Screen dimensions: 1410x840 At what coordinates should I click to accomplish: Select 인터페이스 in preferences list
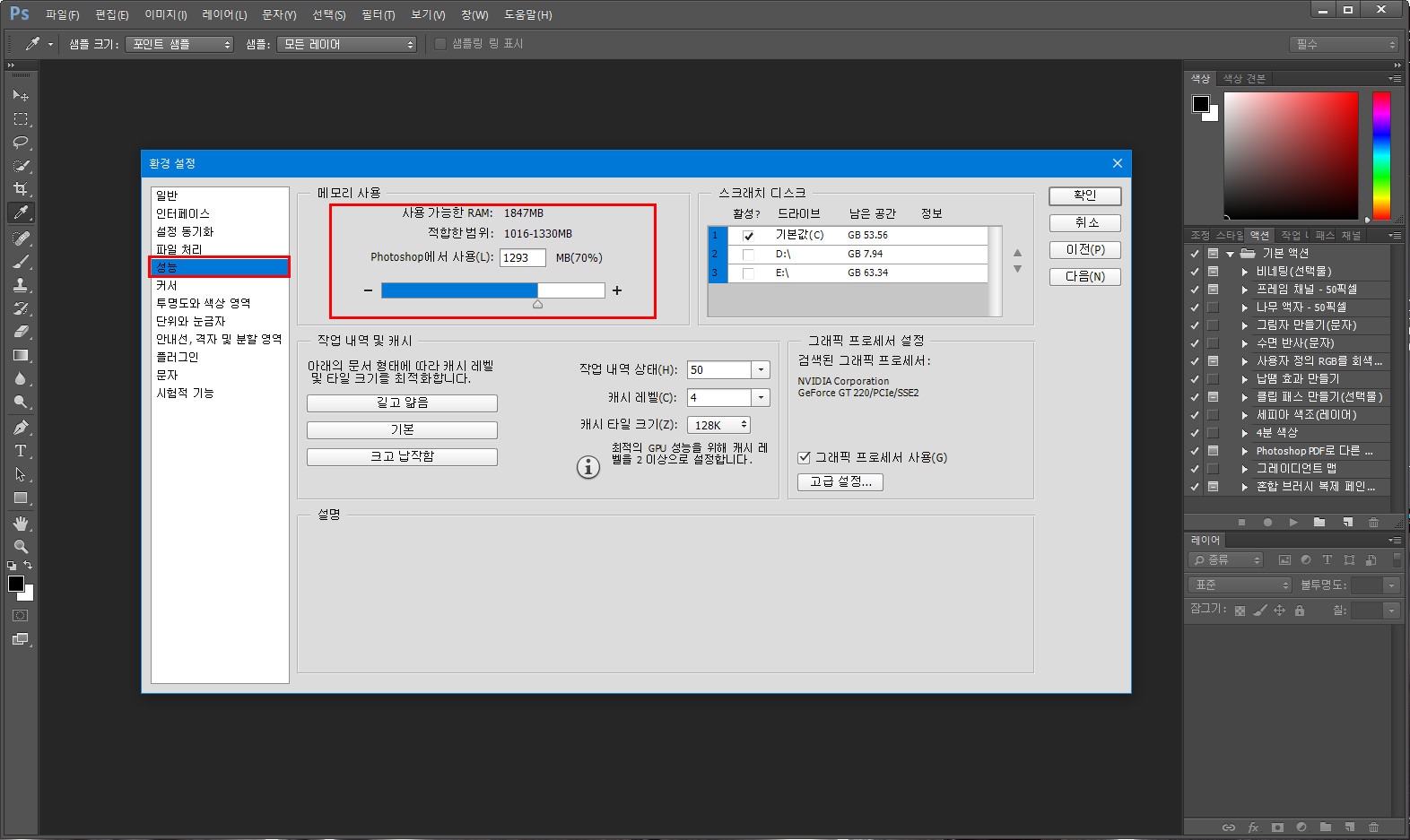click(183, 213)
